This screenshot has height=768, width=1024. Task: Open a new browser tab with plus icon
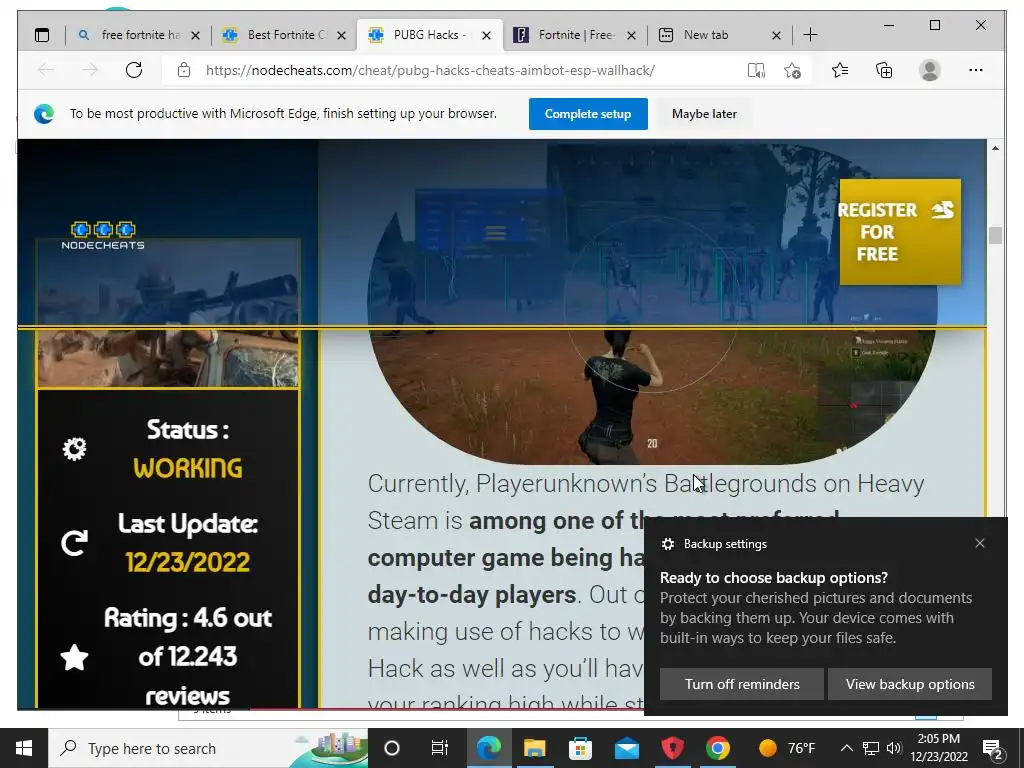[x=810, y=35]
